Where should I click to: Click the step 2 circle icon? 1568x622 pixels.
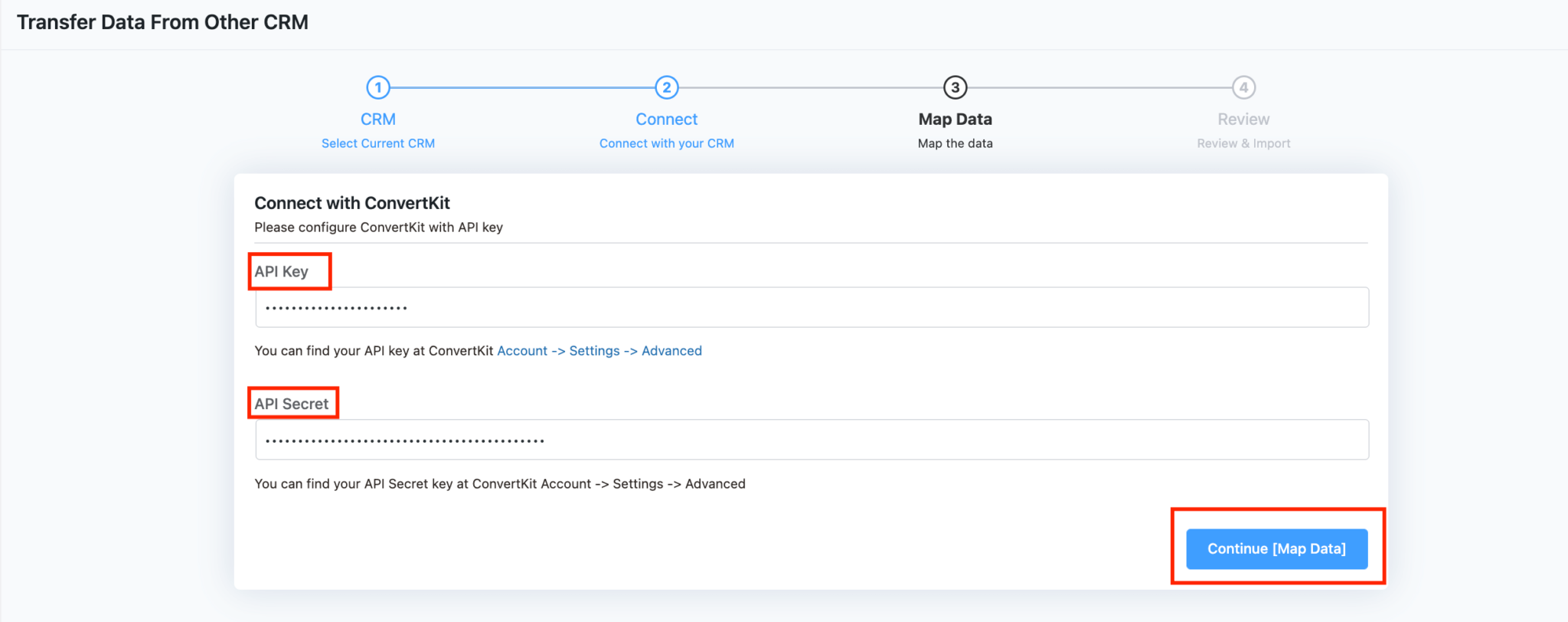667,87
